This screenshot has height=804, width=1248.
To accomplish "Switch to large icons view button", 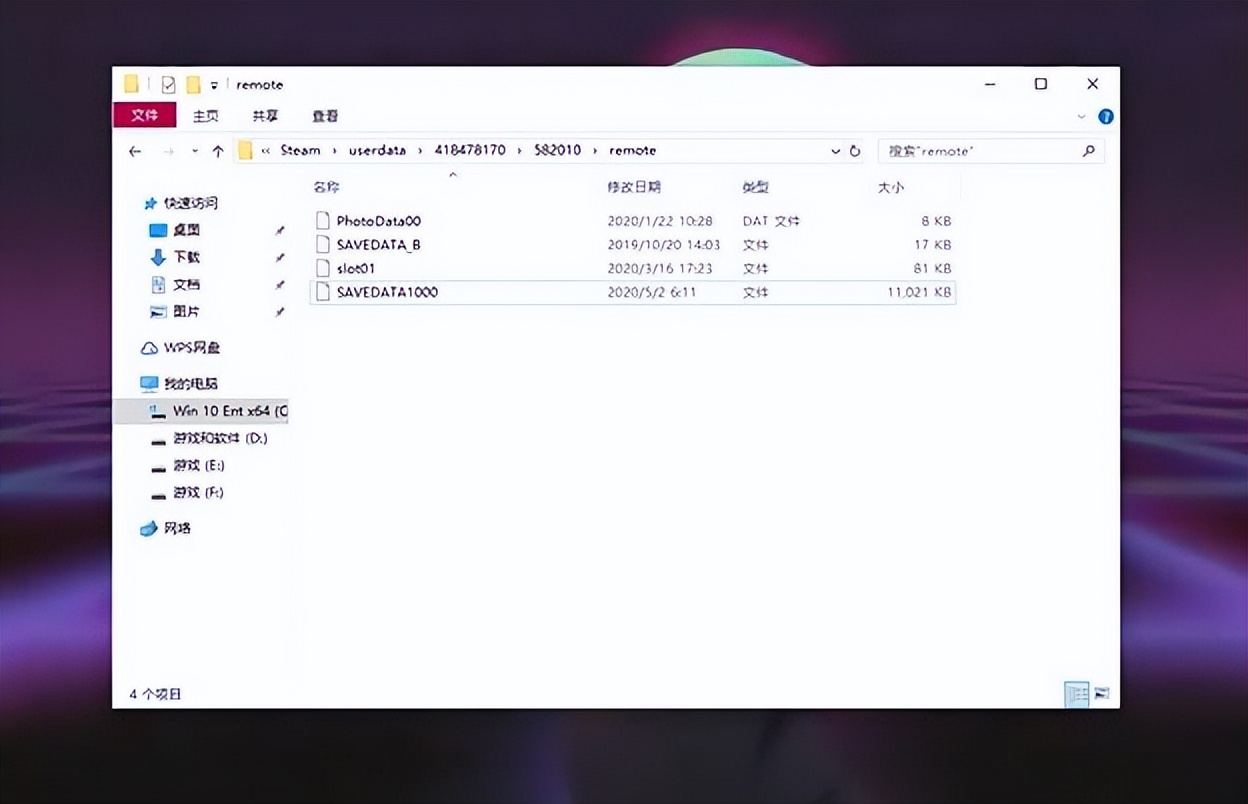I will tap(1101, 693).
